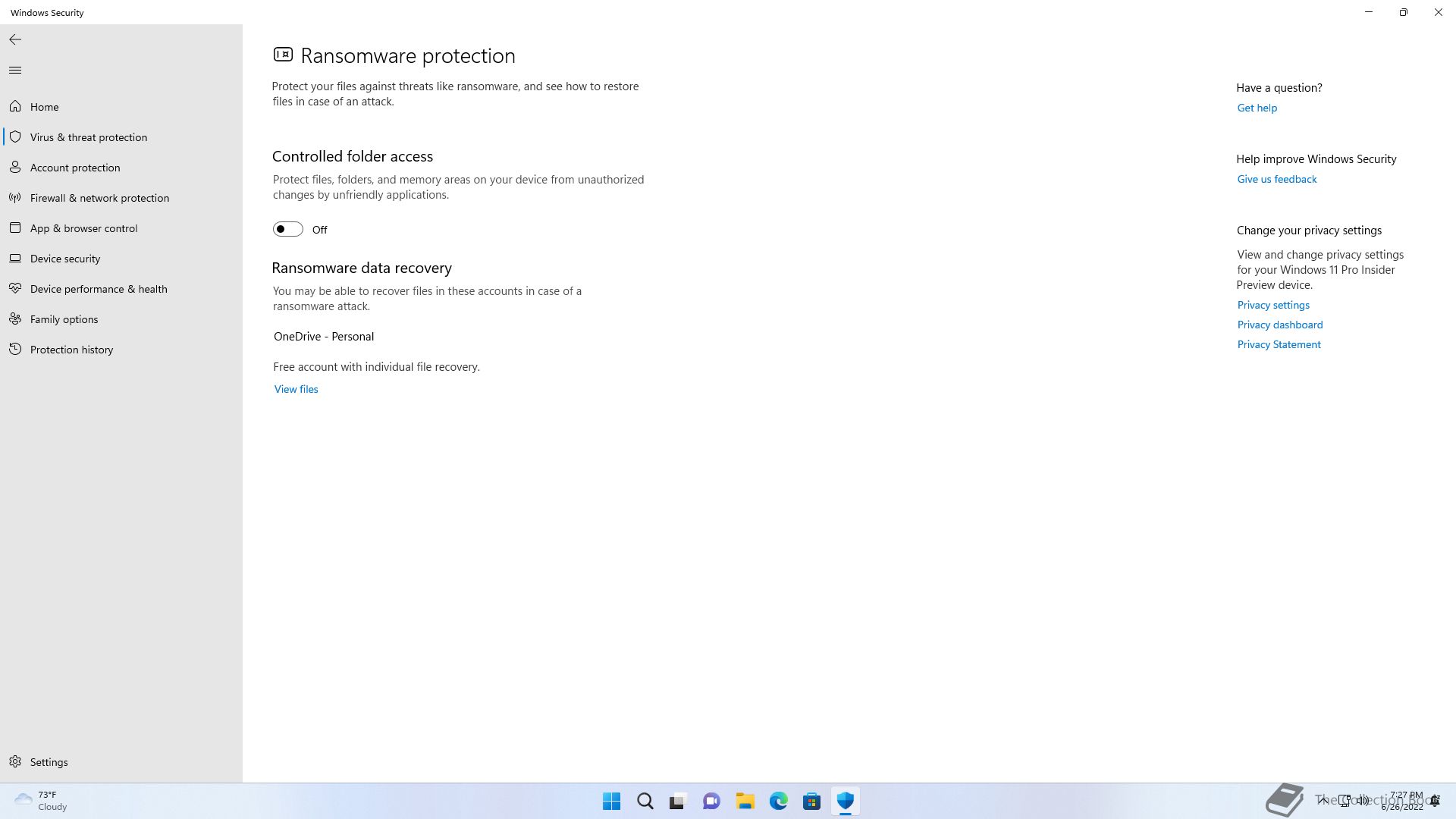
Task: Click the Home house icon
Action: coord(15,107)
